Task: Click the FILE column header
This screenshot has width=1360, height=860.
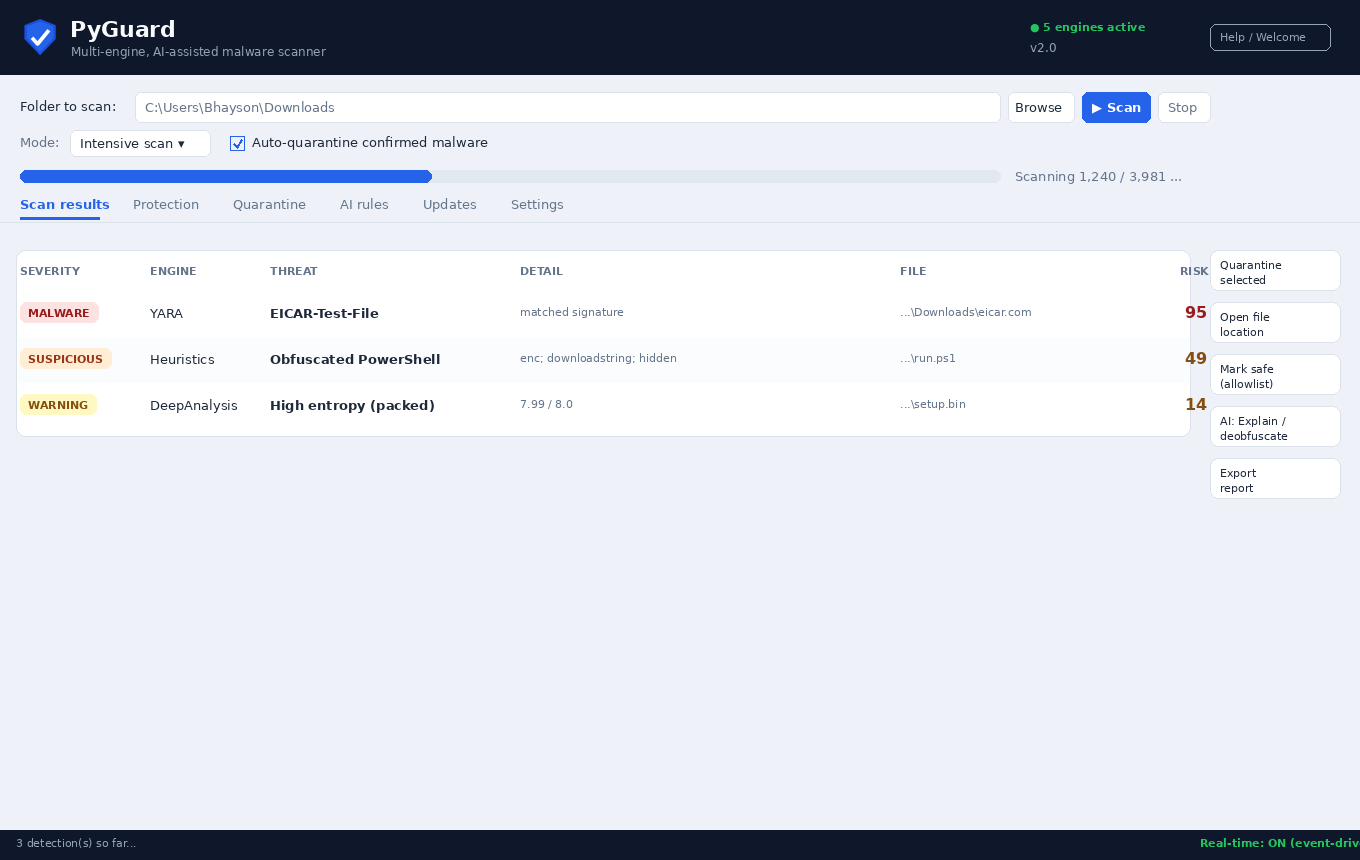Action: 913,272
